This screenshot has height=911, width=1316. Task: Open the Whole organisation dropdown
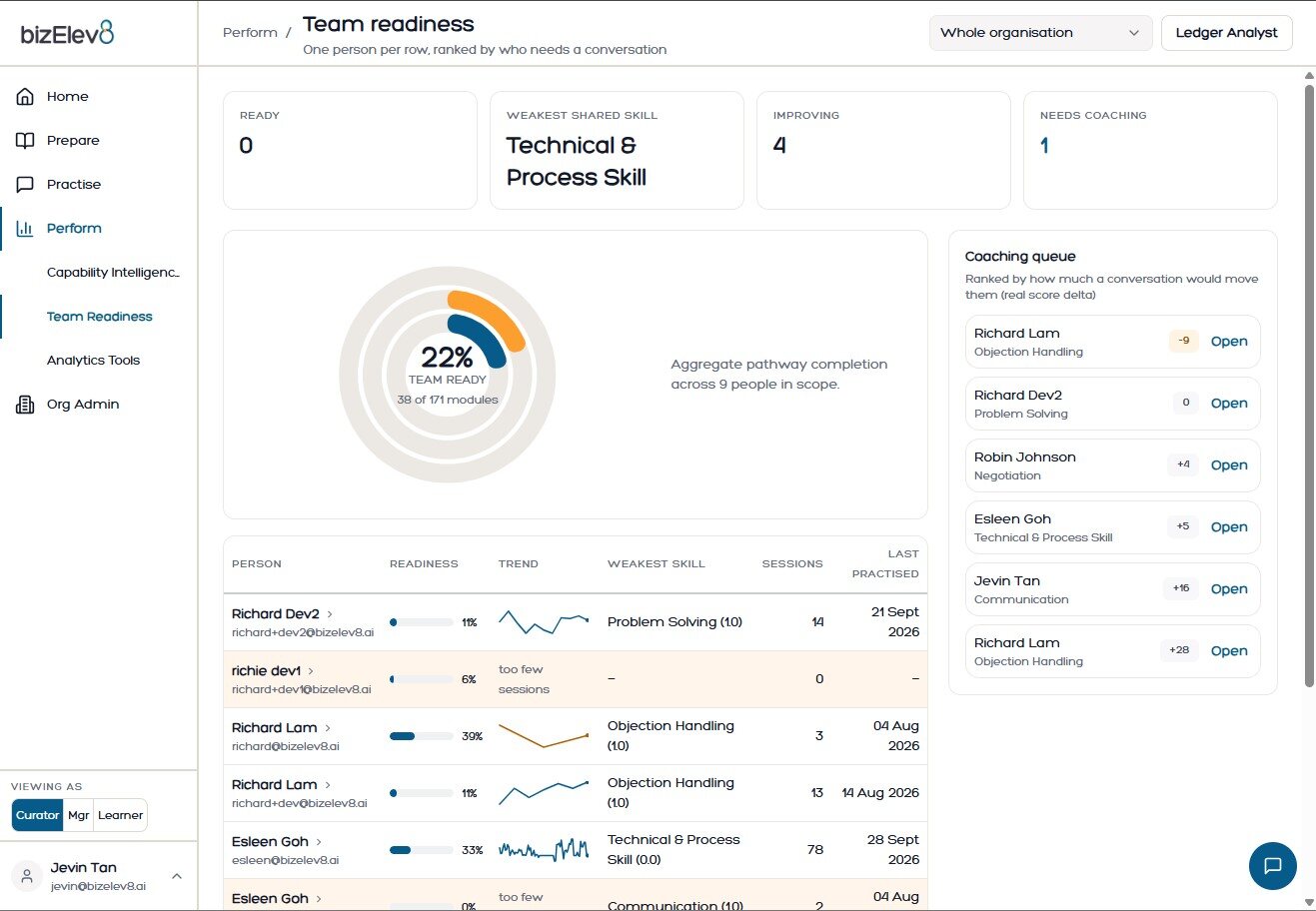(x=1040, y=33)
